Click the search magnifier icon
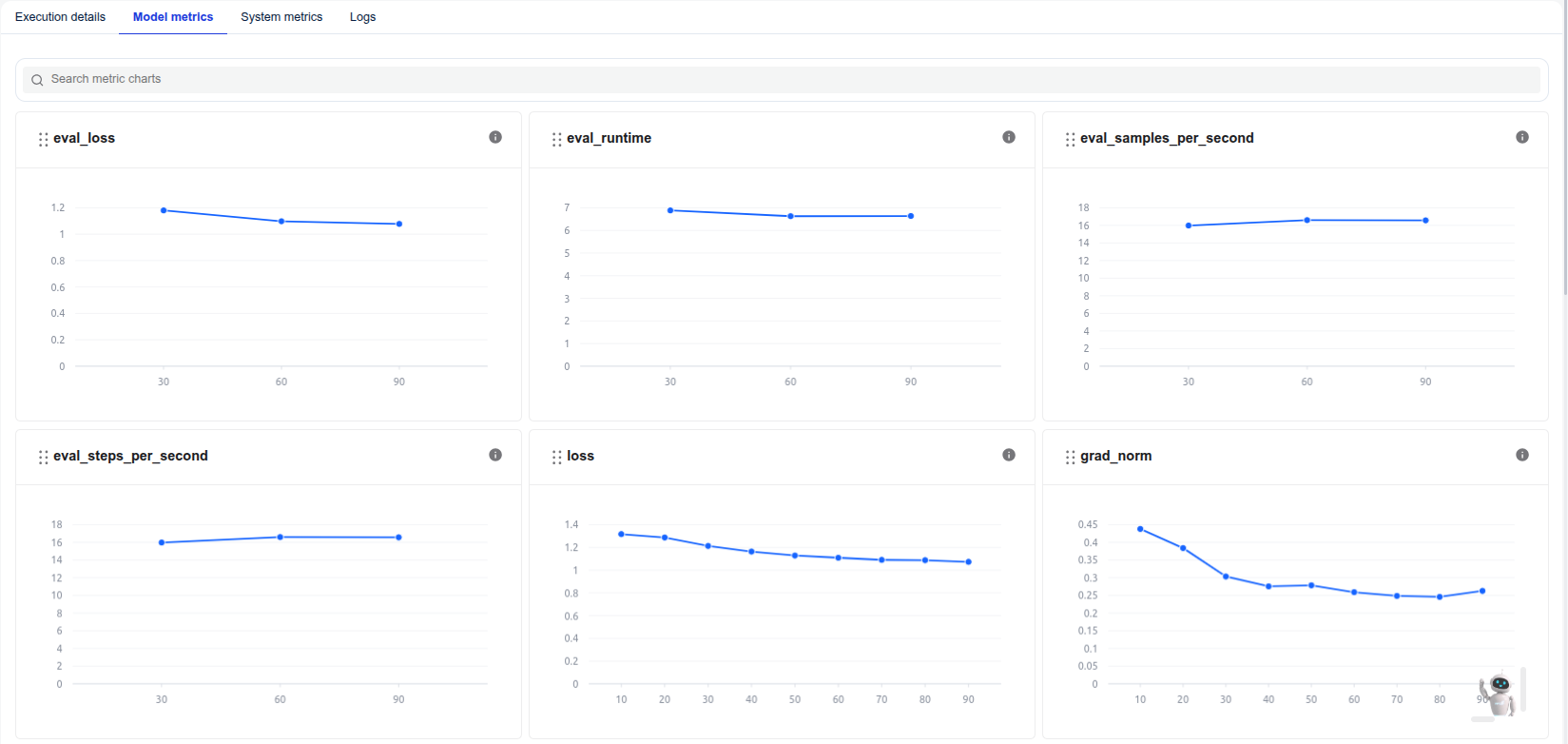1568x744 pixels. [37, 80]
